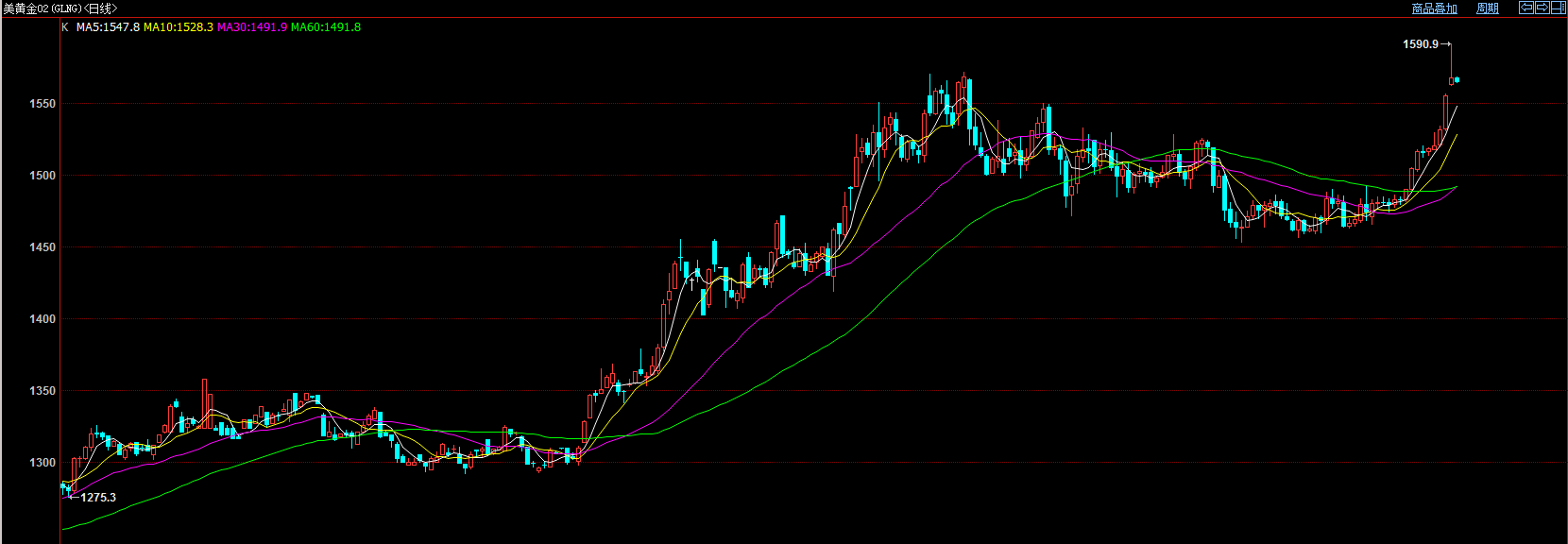1568x544 pixels.
Task: Click the 1400 price axis label
Action: click(x=43, y=319)
